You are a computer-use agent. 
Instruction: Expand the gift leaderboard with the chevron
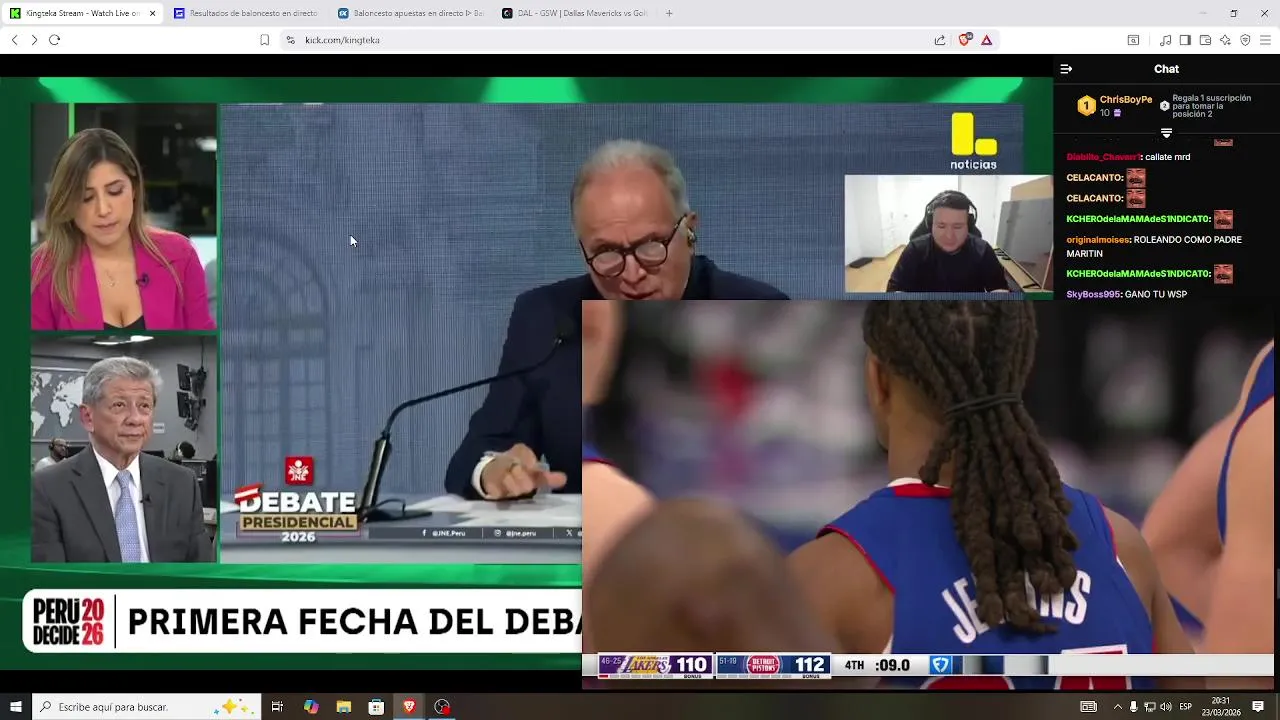click(x=1166, y=133)
